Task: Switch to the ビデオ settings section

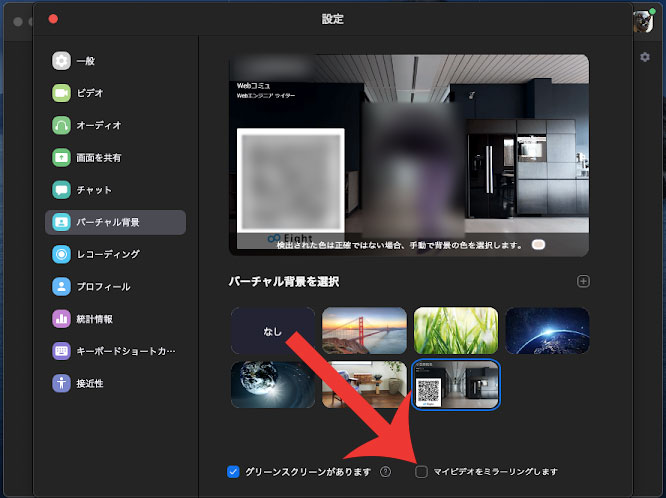Action: tap(116, 93)
